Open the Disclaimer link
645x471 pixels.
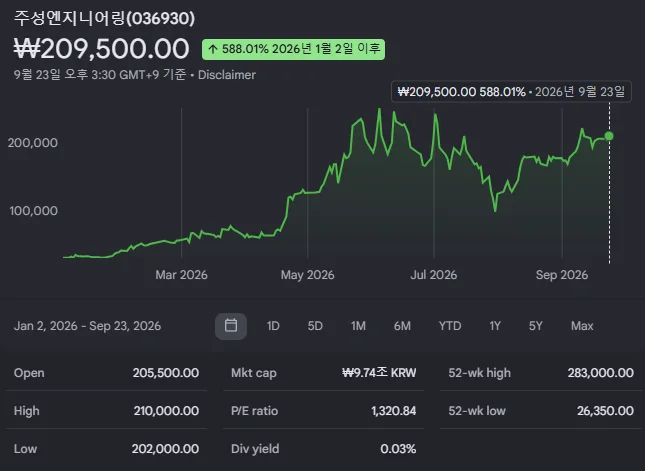(x=227, y=75)
